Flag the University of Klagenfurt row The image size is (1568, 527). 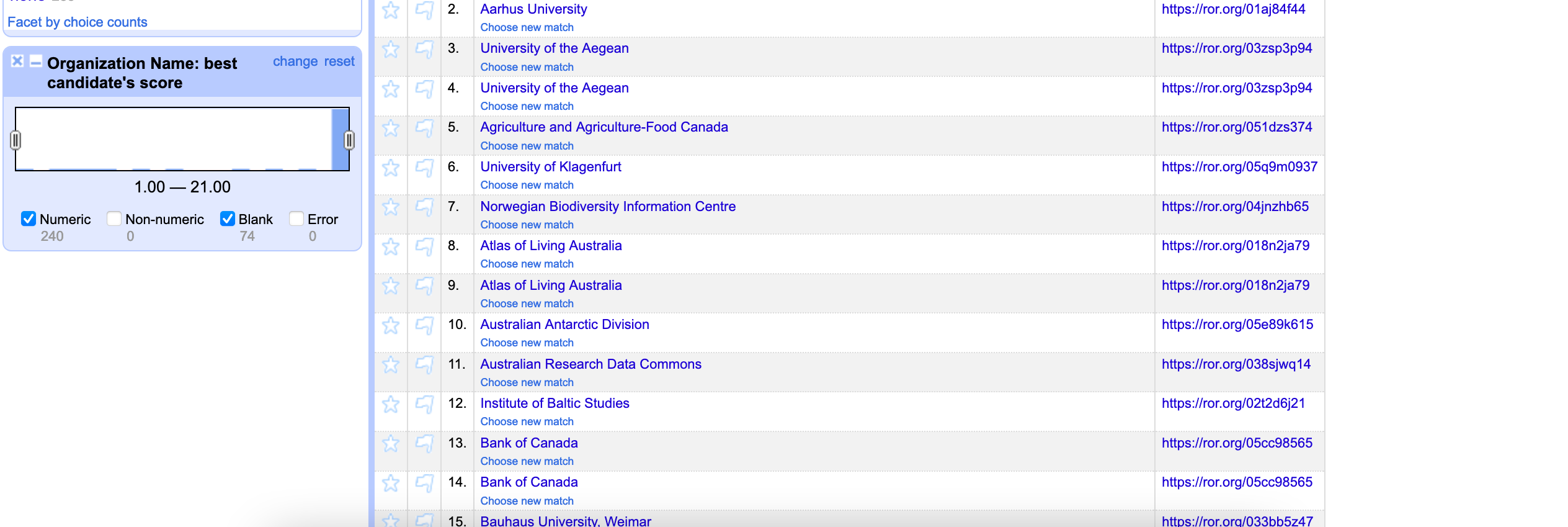pyautogui.click(x=424, y=168)
